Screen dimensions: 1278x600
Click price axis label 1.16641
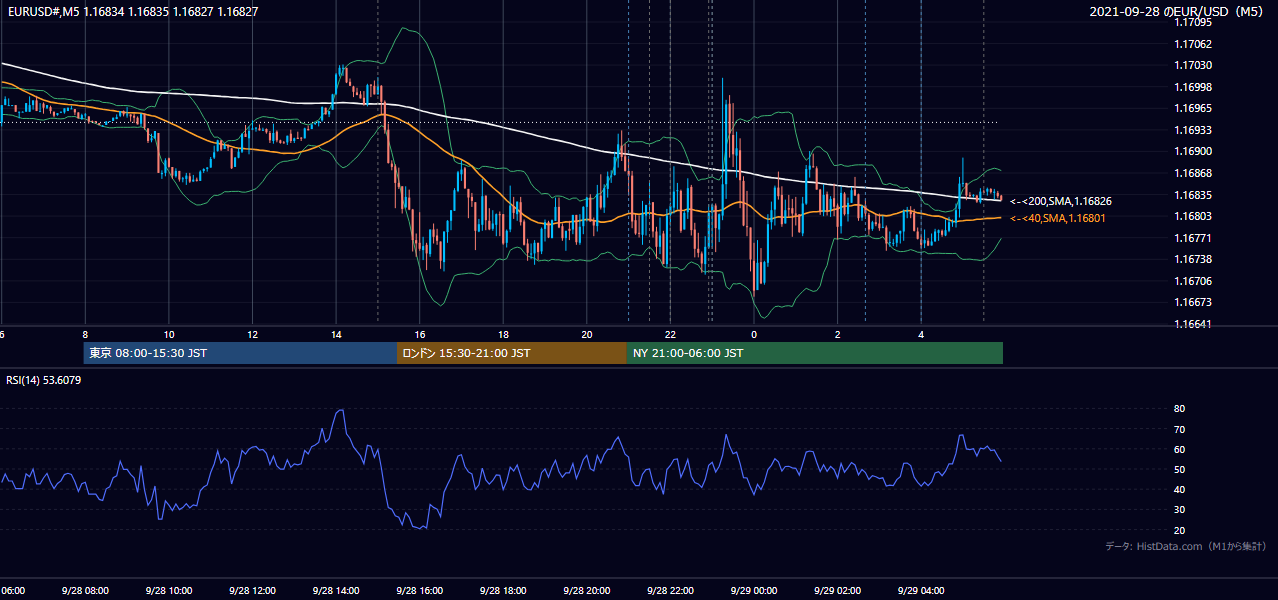(1193, 324)
